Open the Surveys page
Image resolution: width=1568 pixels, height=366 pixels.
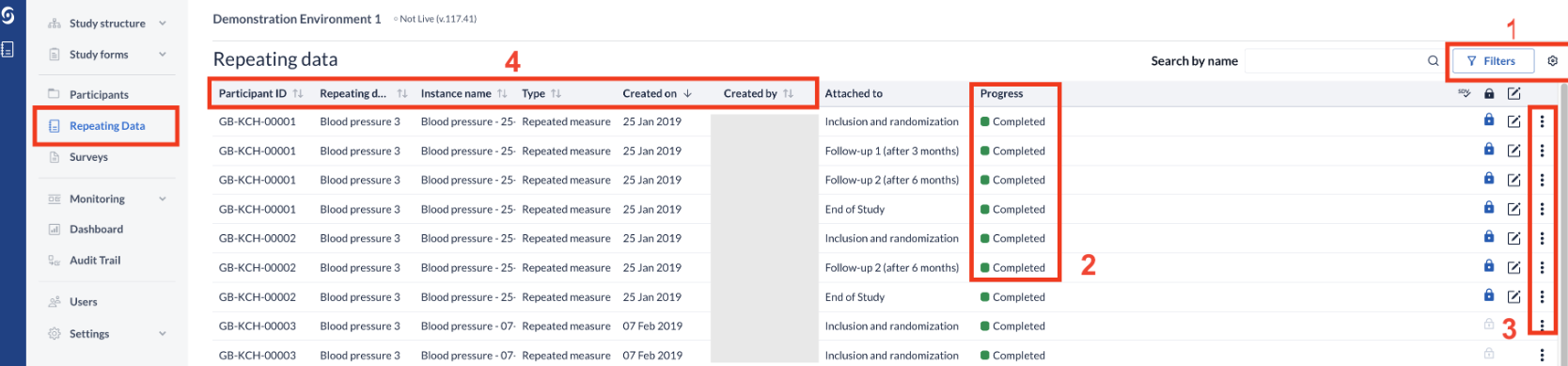click(88, 157)
